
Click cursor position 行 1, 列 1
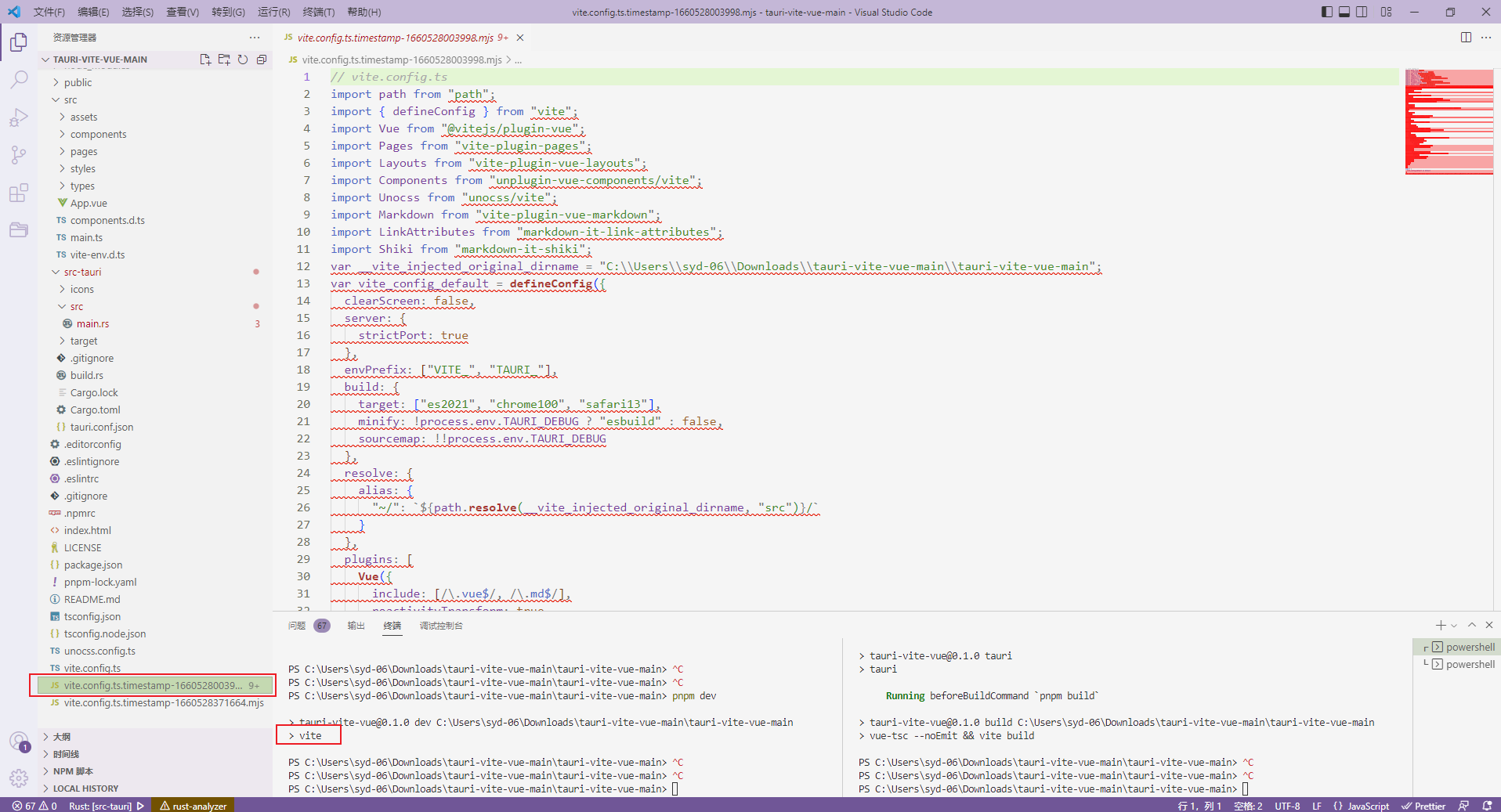click(x=1199, y=806)
